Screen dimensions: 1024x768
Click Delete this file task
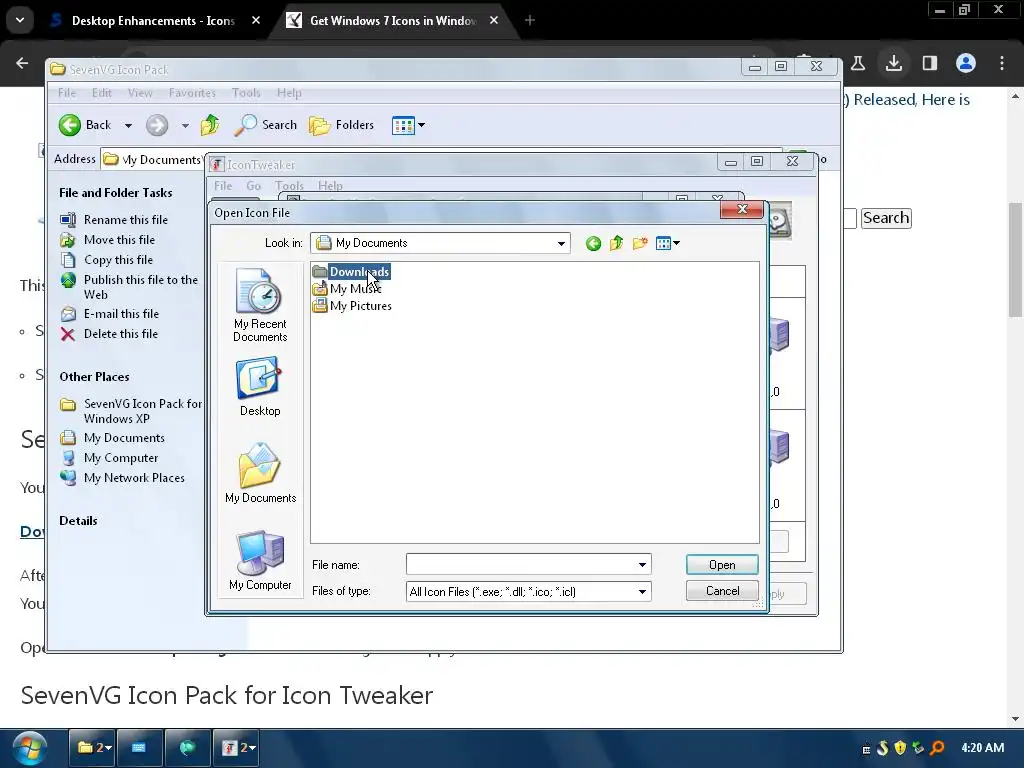pos(109,334)
